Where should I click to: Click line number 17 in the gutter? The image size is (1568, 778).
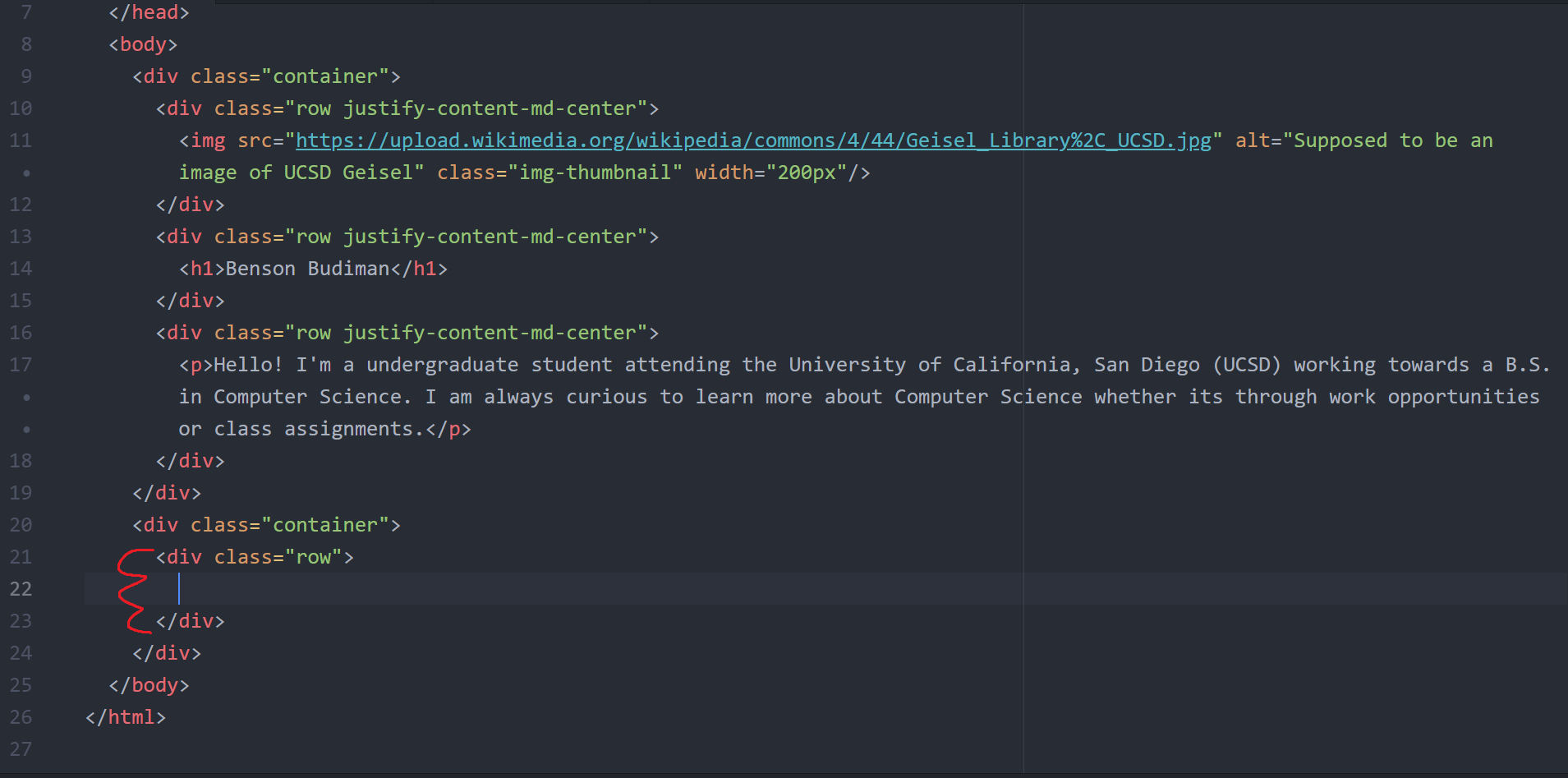tap(21, 365)
